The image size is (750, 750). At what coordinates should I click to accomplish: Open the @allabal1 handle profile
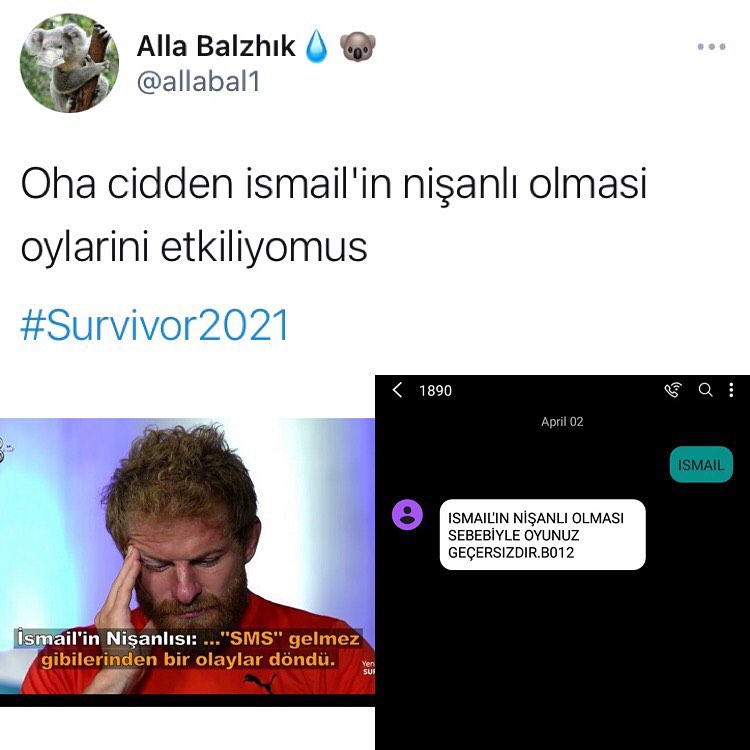[x=199, y=82]
